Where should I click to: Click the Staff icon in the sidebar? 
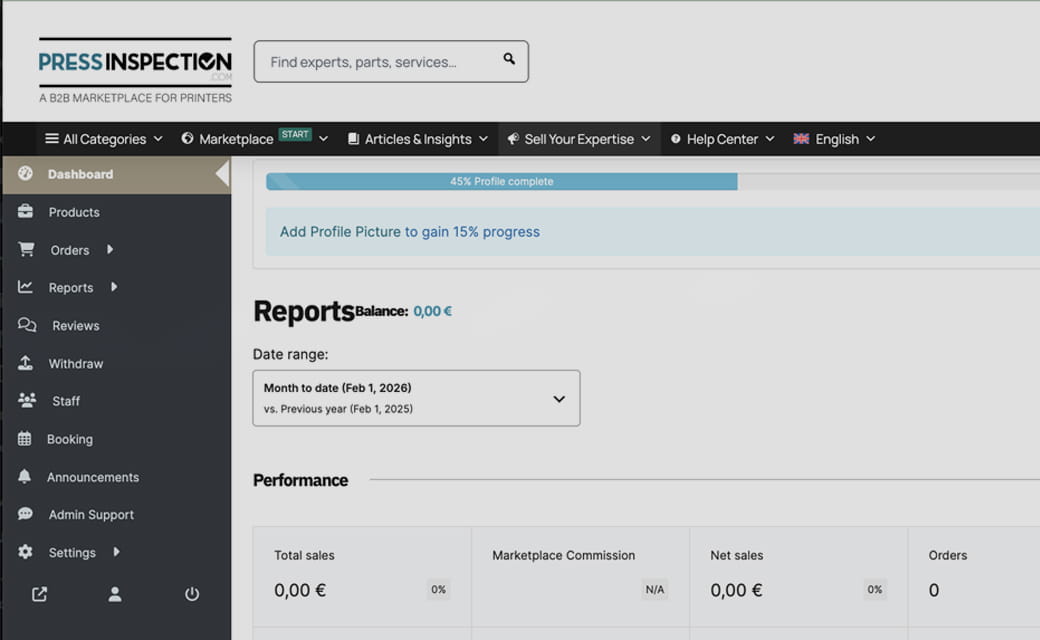click(26, 401)
